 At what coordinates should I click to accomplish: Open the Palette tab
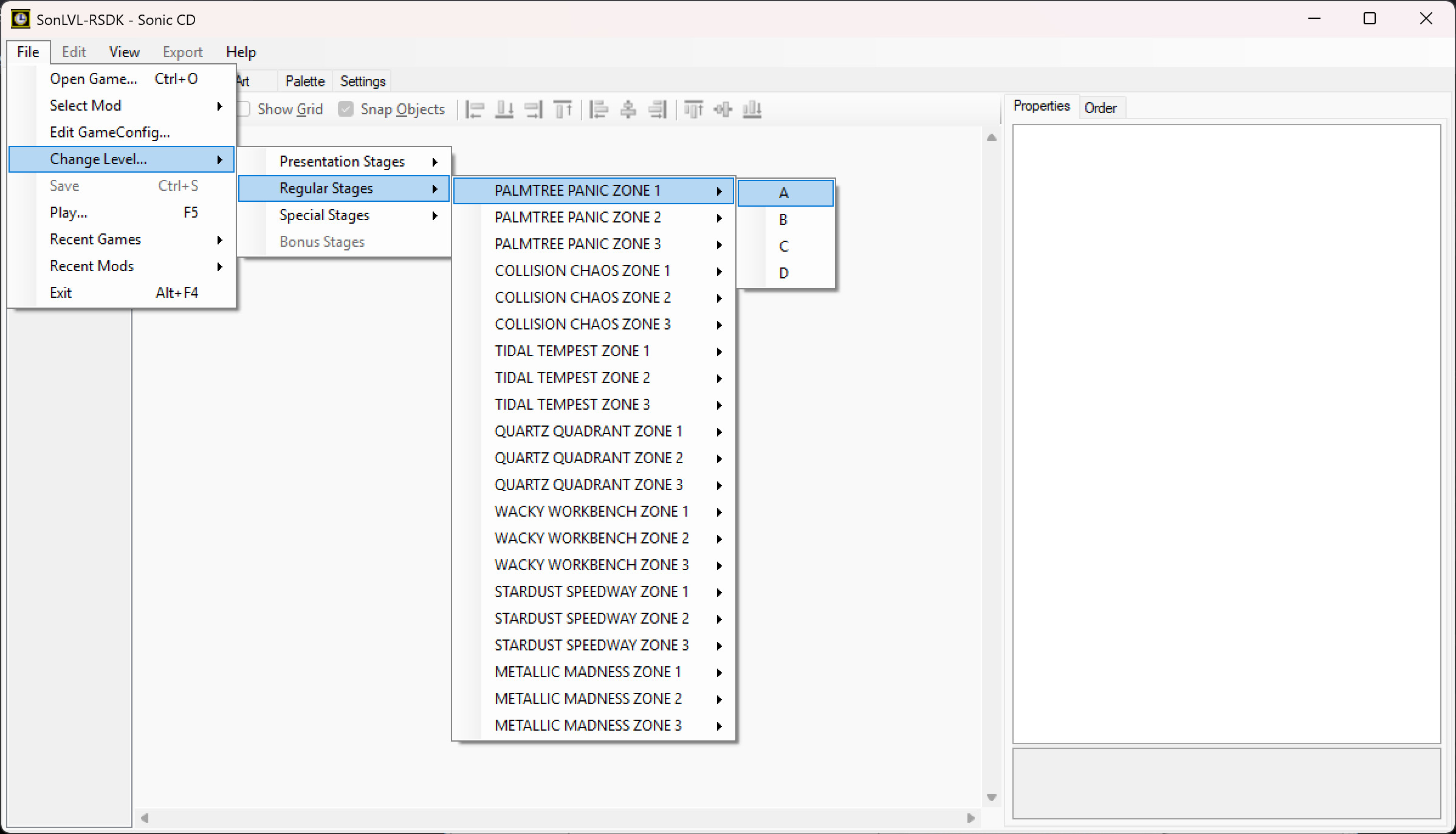305,81
